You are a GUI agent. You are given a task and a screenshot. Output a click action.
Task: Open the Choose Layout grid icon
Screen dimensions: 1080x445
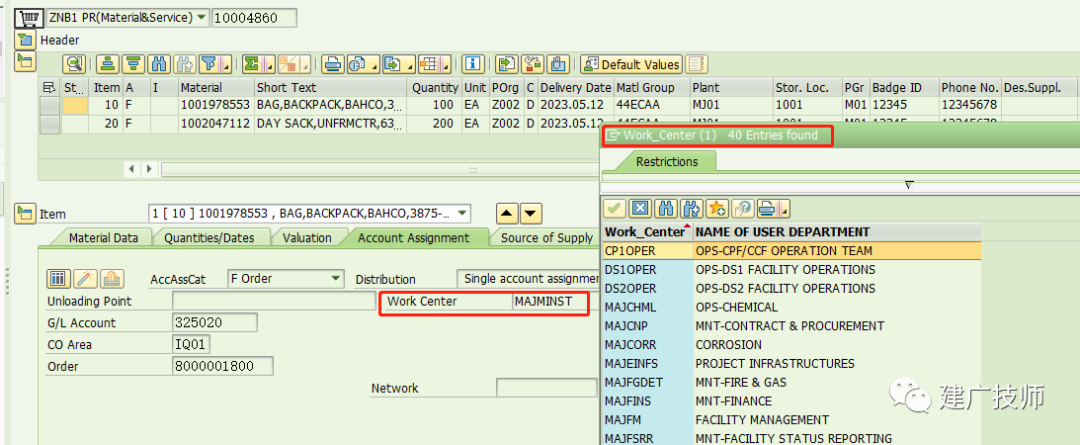430,64
